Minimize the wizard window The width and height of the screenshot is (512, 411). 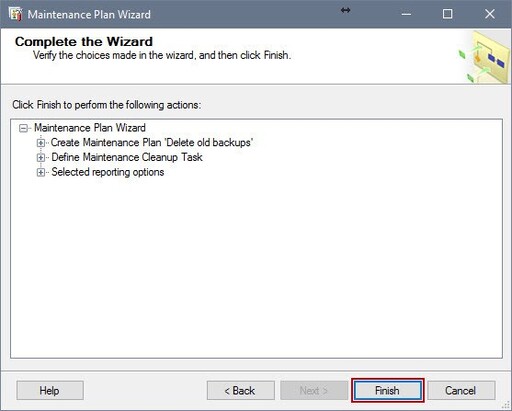click(406, 14)
